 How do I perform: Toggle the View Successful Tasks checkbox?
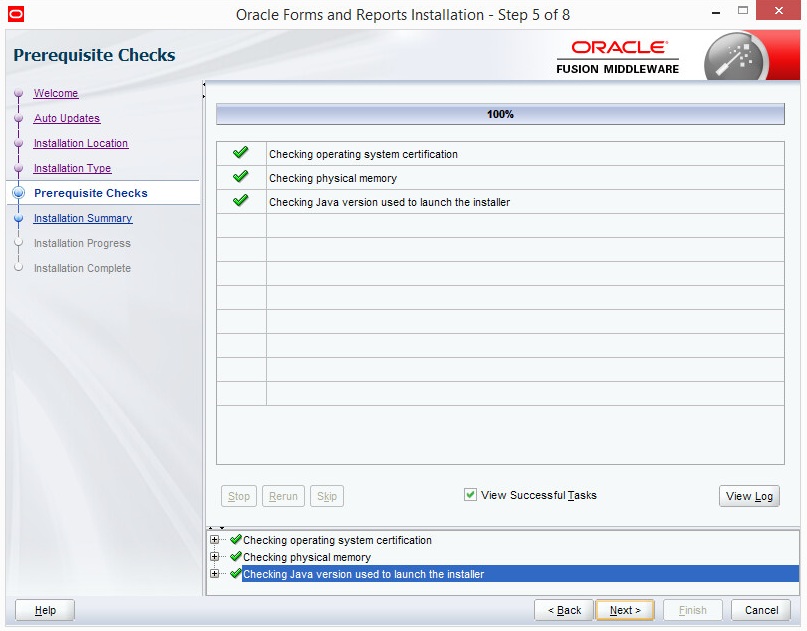(x=470, y=495)
